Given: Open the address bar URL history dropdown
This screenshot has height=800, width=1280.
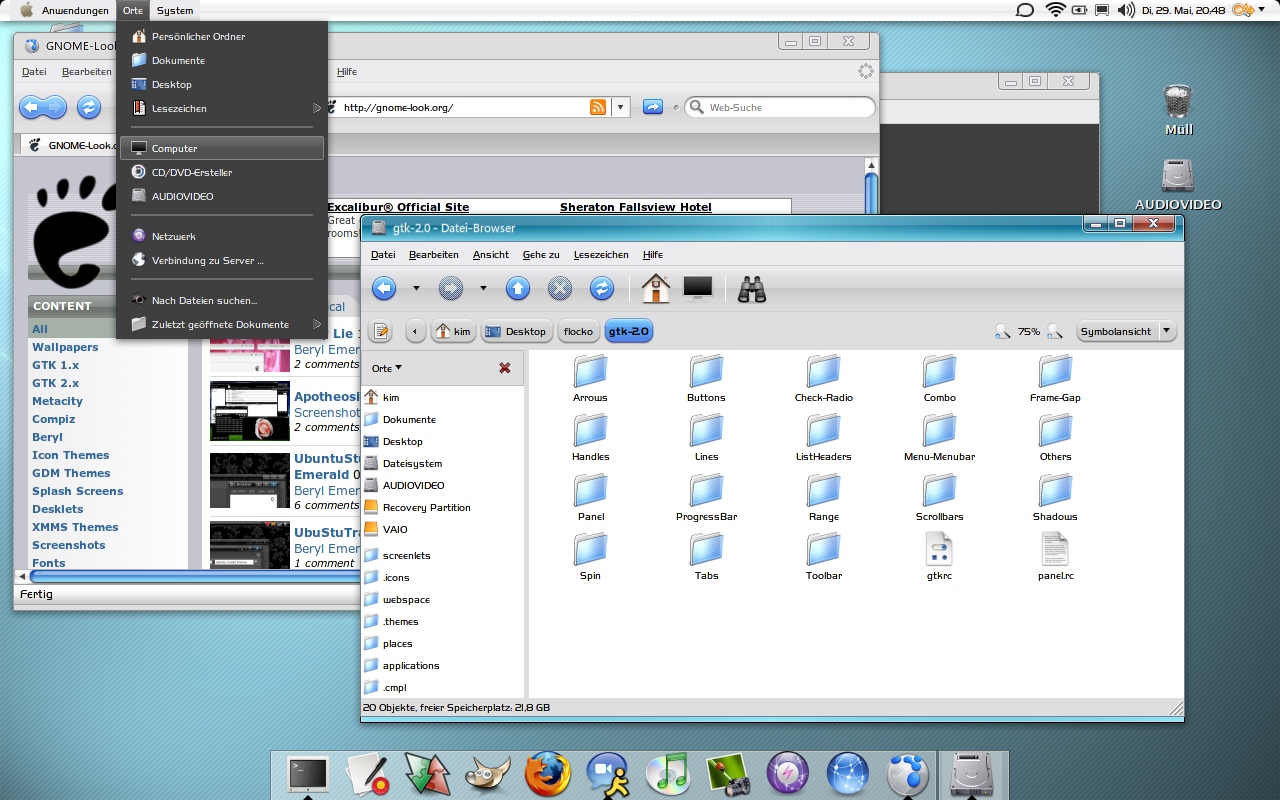Looking at the screenshot, I should coord(620,107).
